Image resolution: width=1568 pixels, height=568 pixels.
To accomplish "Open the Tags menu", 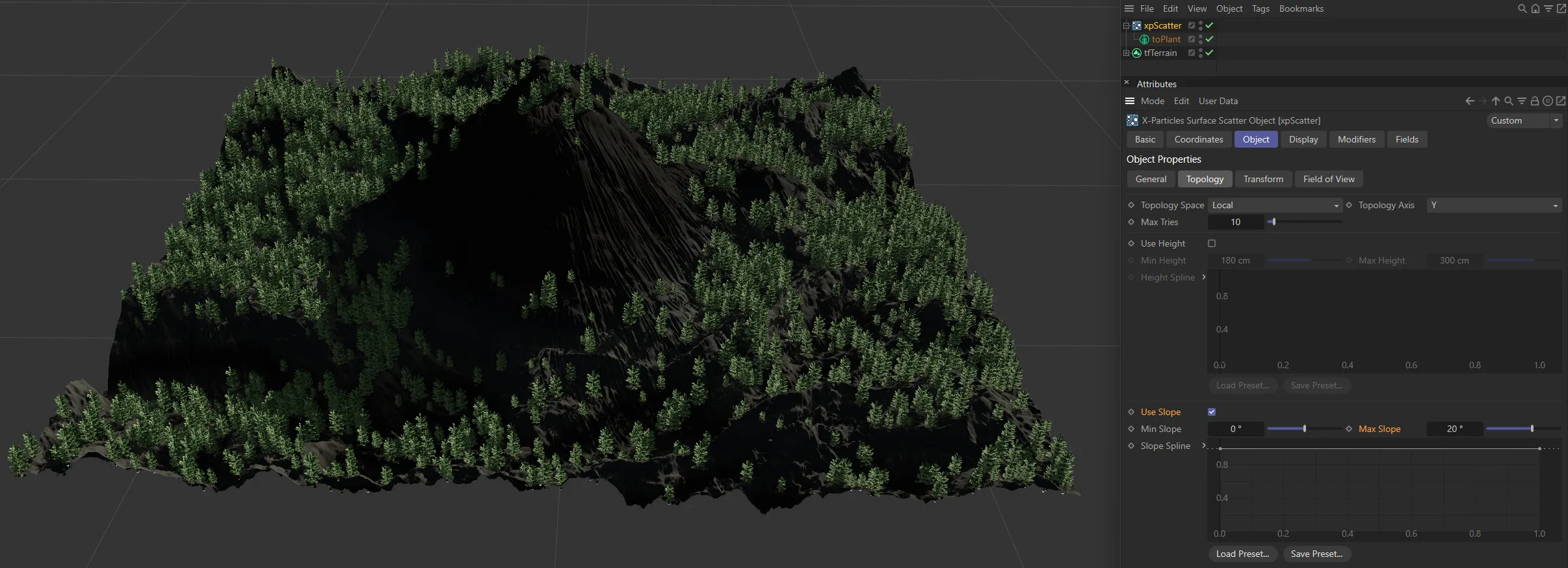I will (x=1261, y=8).
